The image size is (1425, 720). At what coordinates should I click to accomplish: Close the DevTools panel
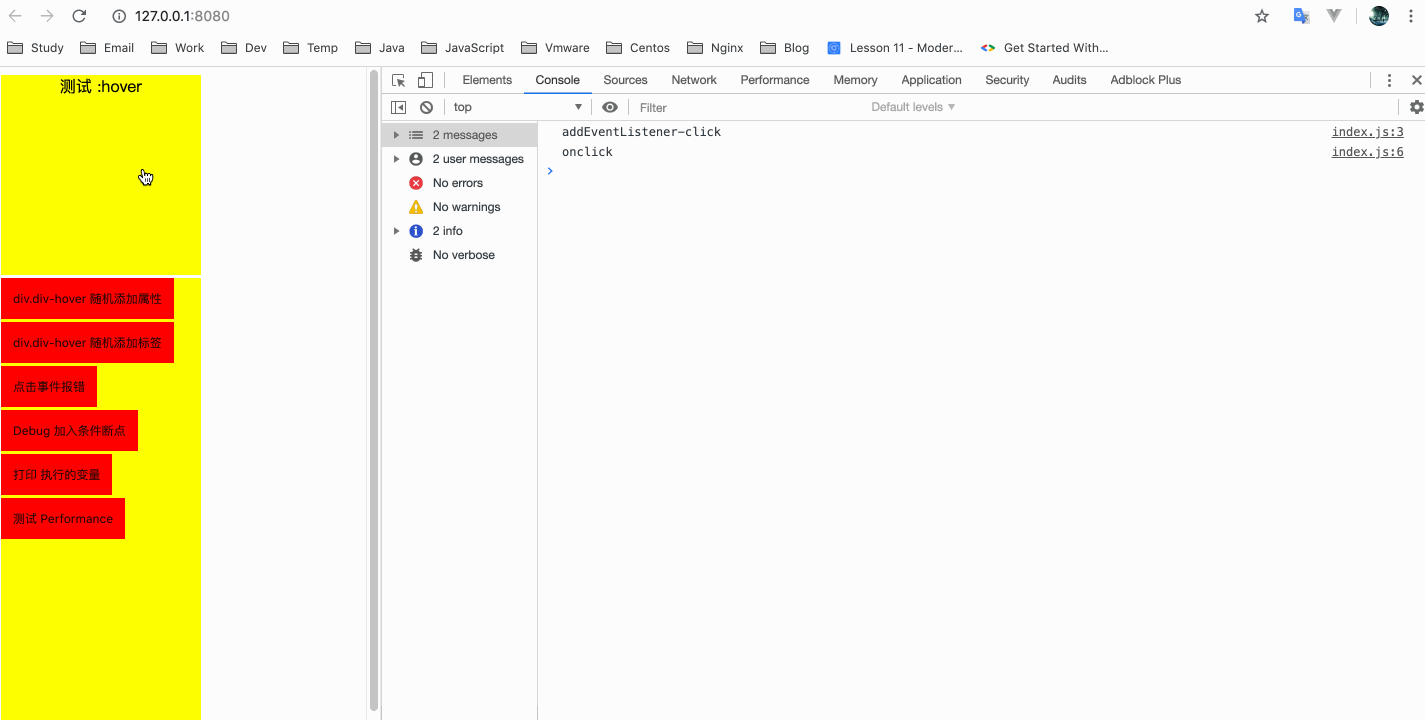click(x=1416, y=80)
